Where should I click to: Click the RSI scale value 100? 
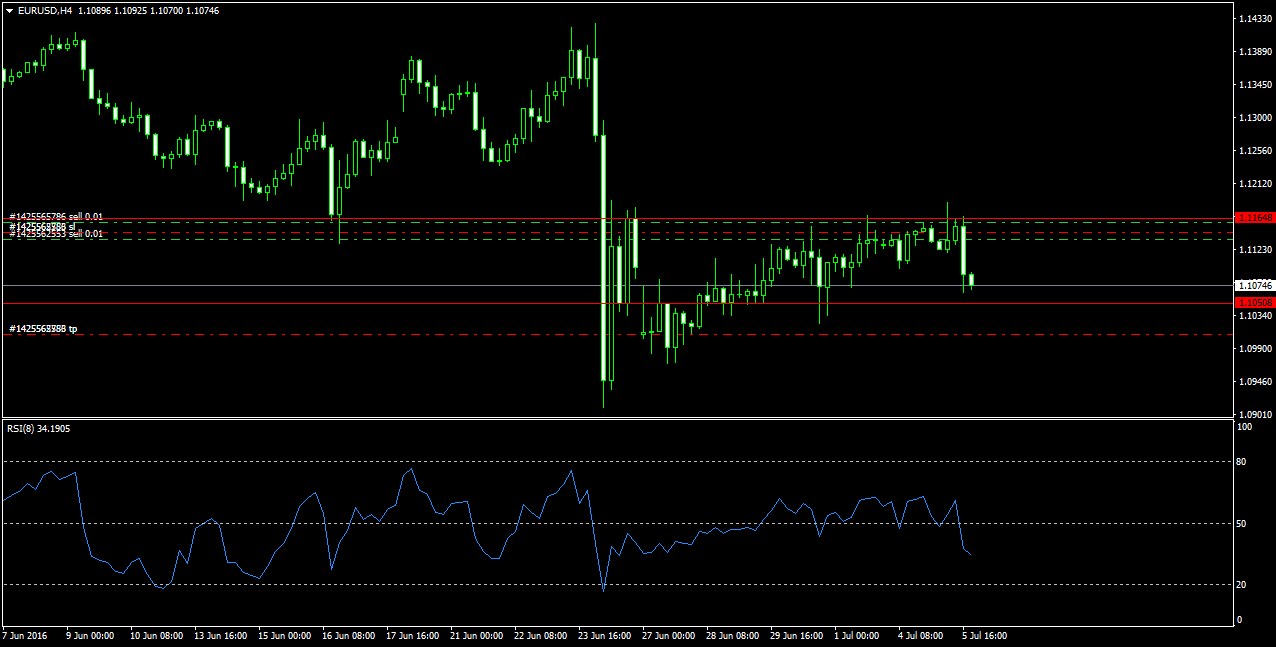pos(1245,428)
